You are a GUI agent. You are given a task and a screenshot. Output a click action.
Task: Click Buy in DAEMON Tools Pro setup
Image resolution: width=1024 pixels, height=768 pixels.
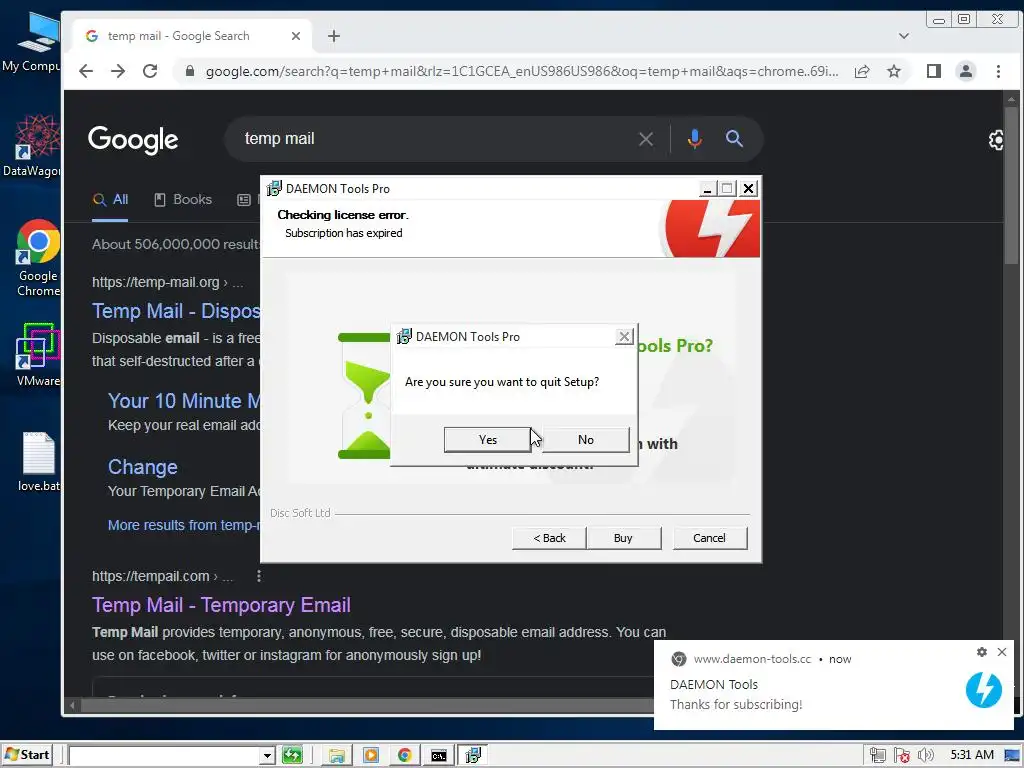[623, 538]
